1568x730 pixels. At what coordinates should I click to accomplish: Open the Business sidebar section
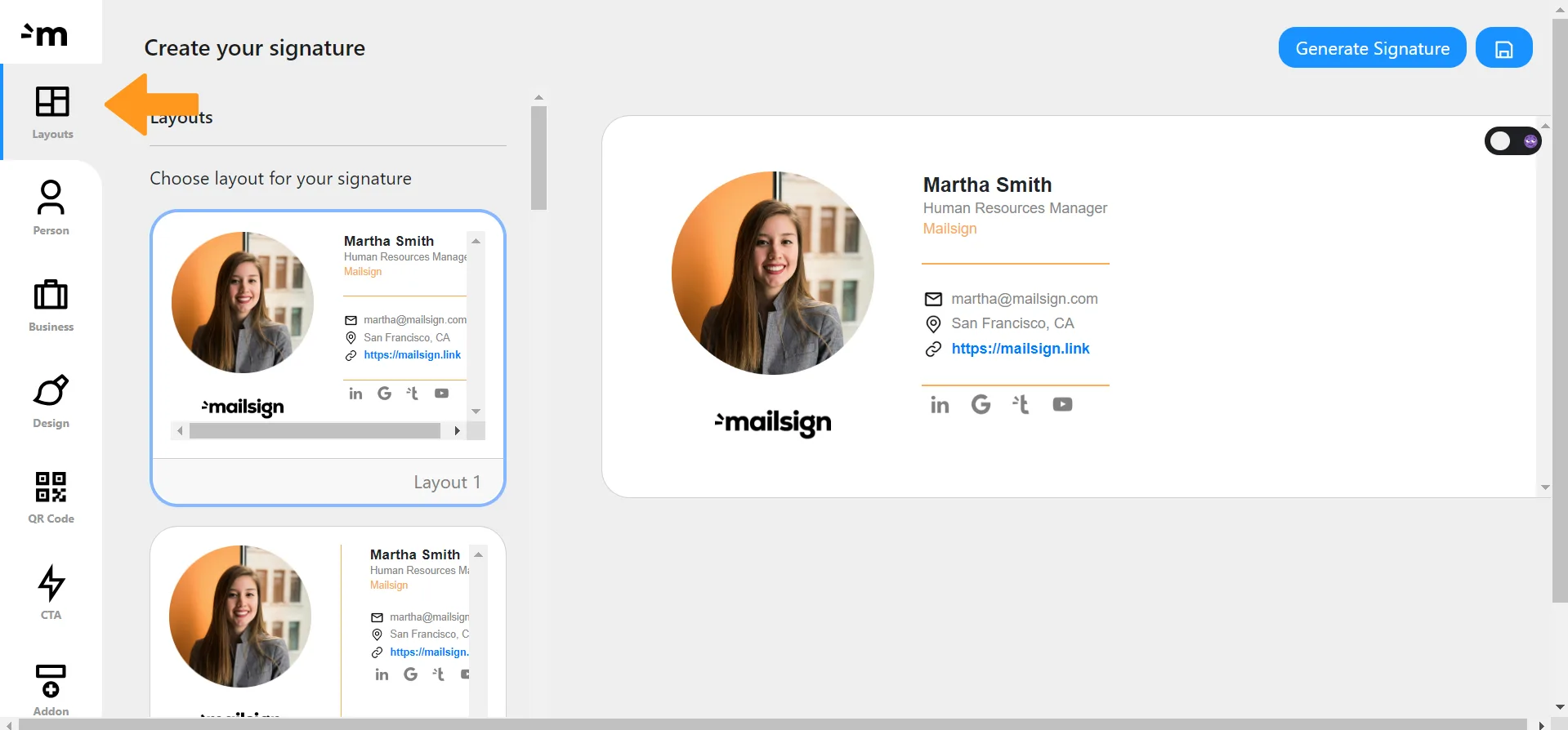(51, 305)
